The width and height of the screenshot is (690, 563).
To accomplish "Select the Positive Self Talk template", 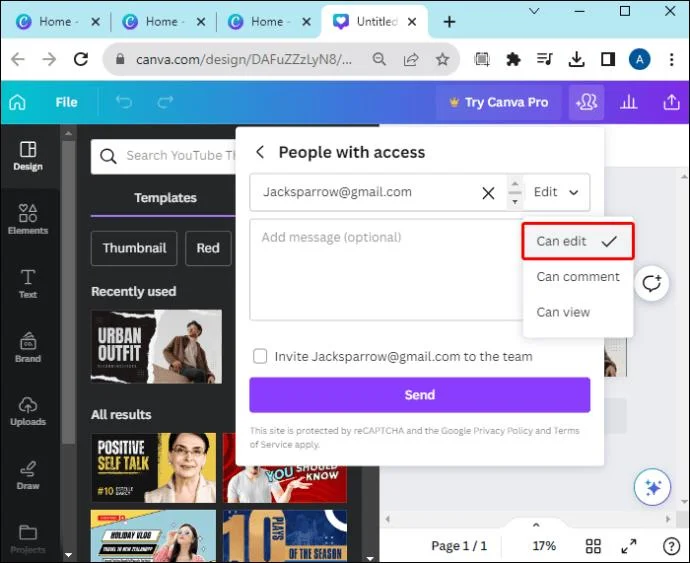I will pyautogui.click(x=154, y=468).
